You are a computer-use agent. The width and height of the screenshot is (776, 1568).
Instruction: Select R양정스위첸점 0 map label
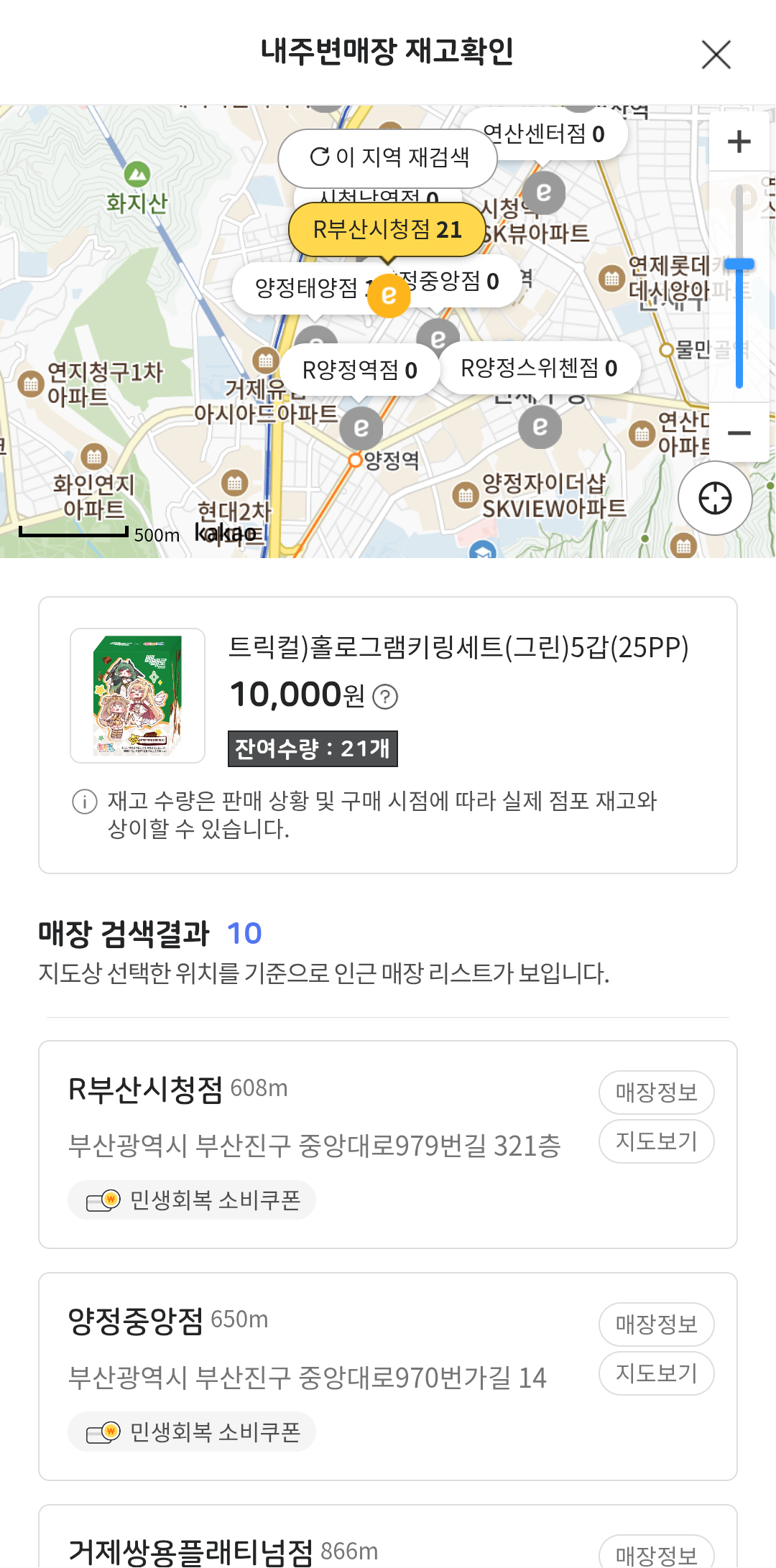tap(539, 368)
